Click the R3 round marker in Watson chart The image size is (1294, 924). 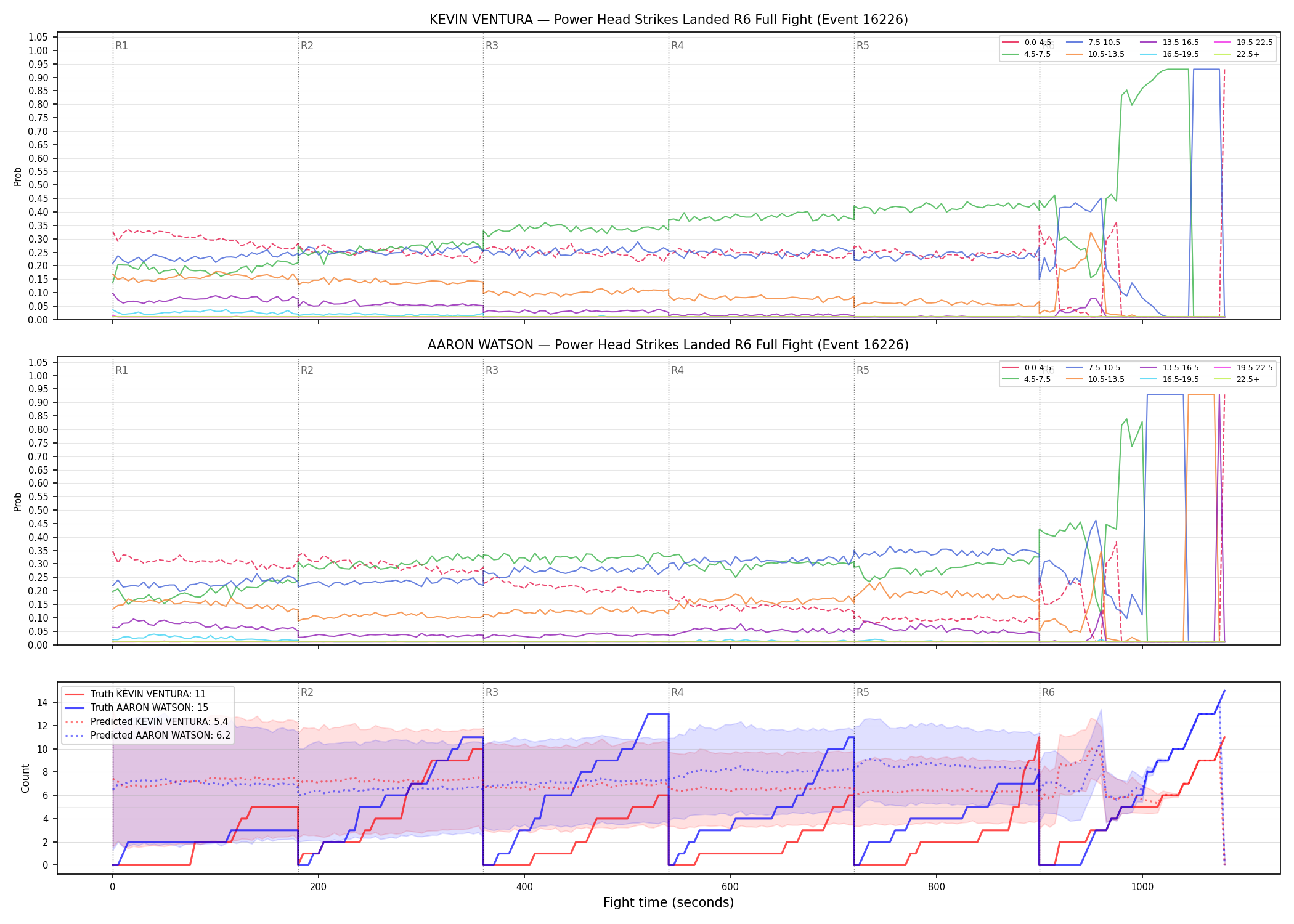tap(492, 370)
